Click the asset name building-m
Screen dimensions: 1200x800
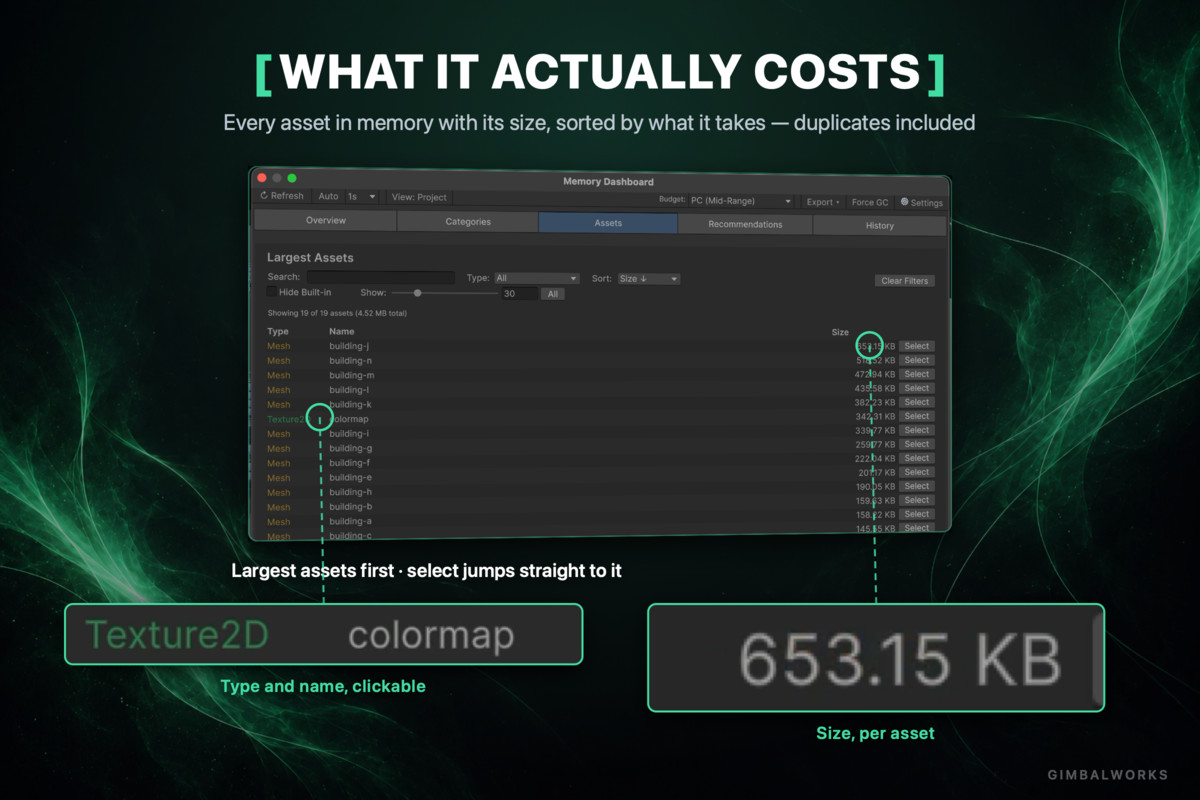click(x=351, y=375)
